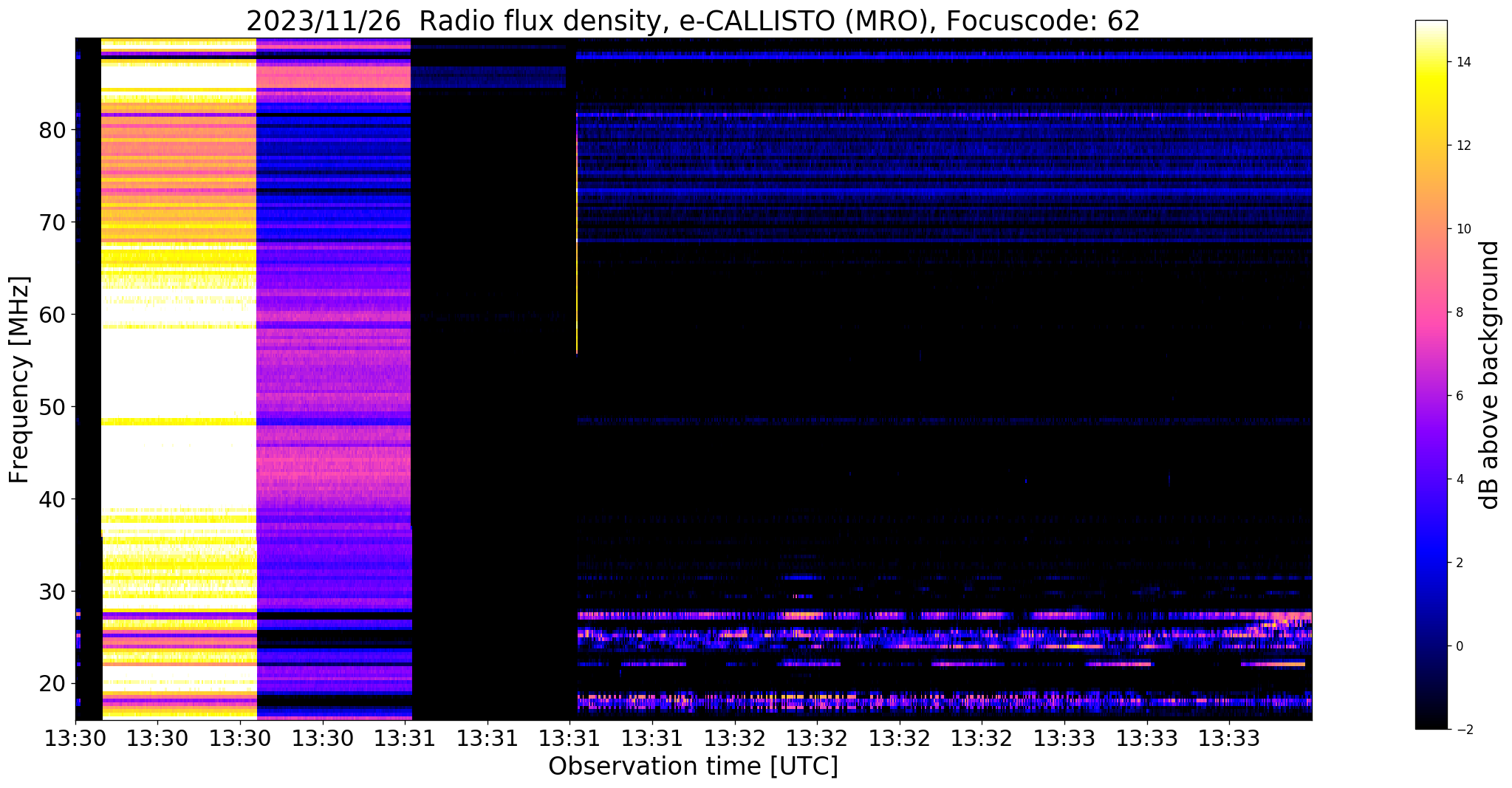Click the thin yellow vertical spike in the spectrogram
Image resolution: width=1512 pixels, height=788 pixels.
point(577,233)
